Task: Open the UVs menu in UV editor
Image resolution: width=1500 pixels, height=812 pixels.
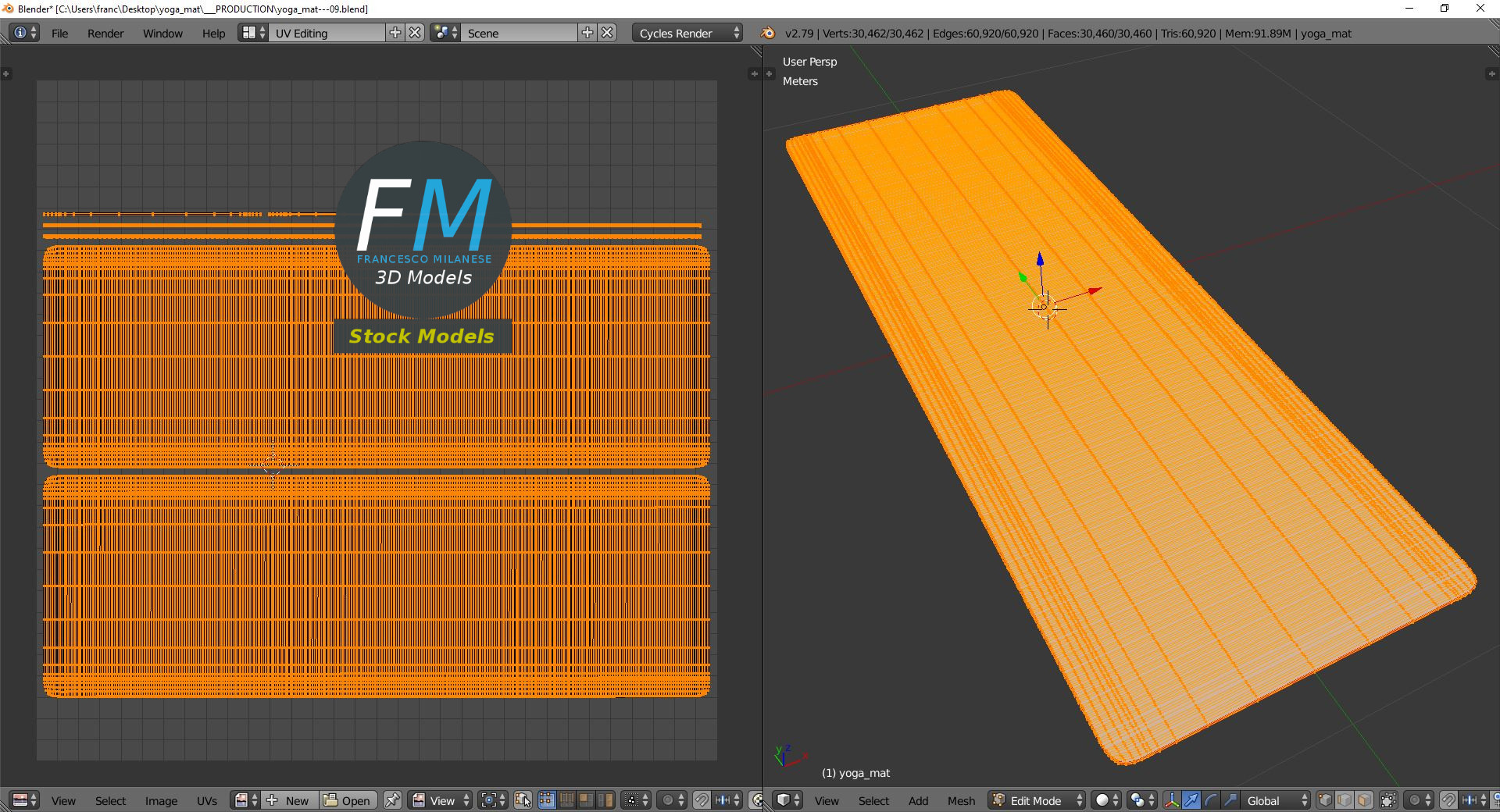Action: point(207,800)
